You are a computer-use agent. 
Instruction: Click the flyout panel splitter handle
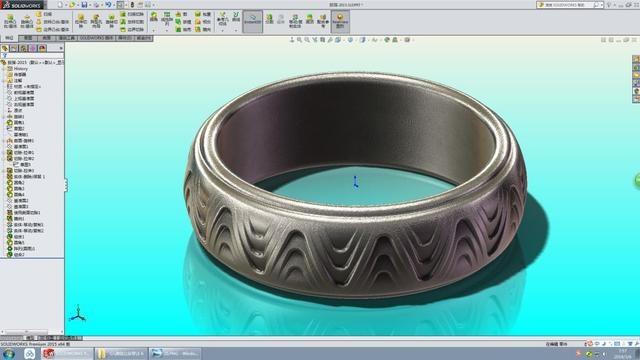click(x=65, y=185)
